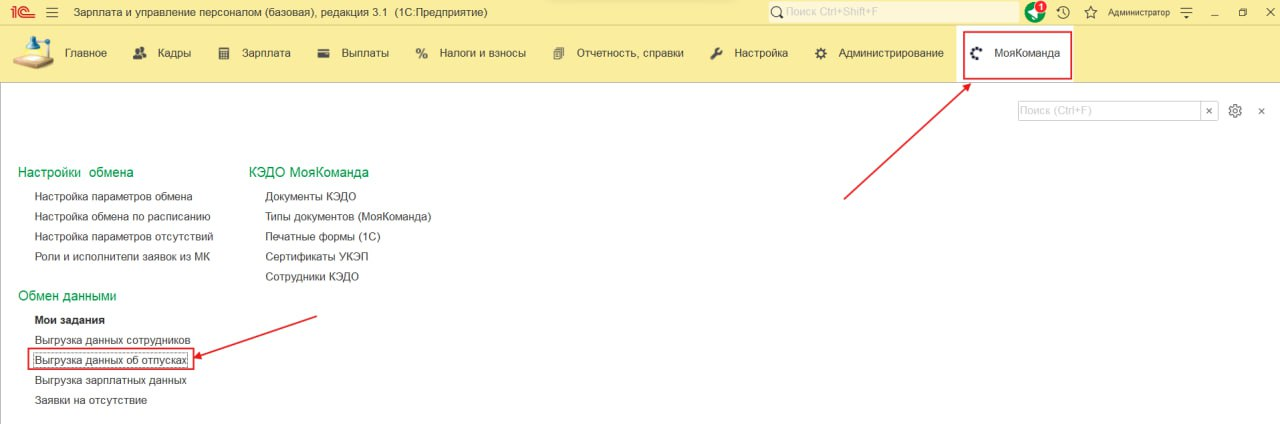Open Настройка параметров обмена

[x=113, y=197]
